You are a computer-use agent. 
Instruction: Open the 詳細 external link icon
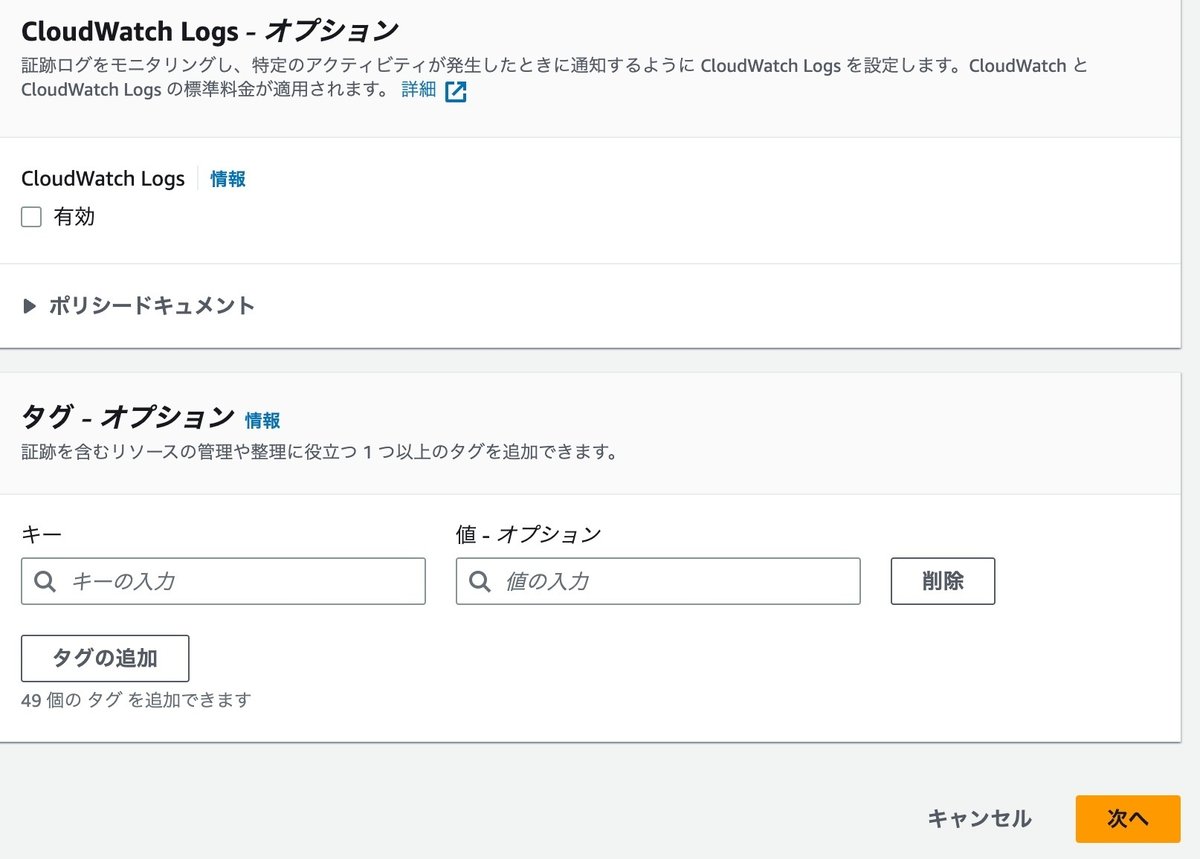point(456,91)
